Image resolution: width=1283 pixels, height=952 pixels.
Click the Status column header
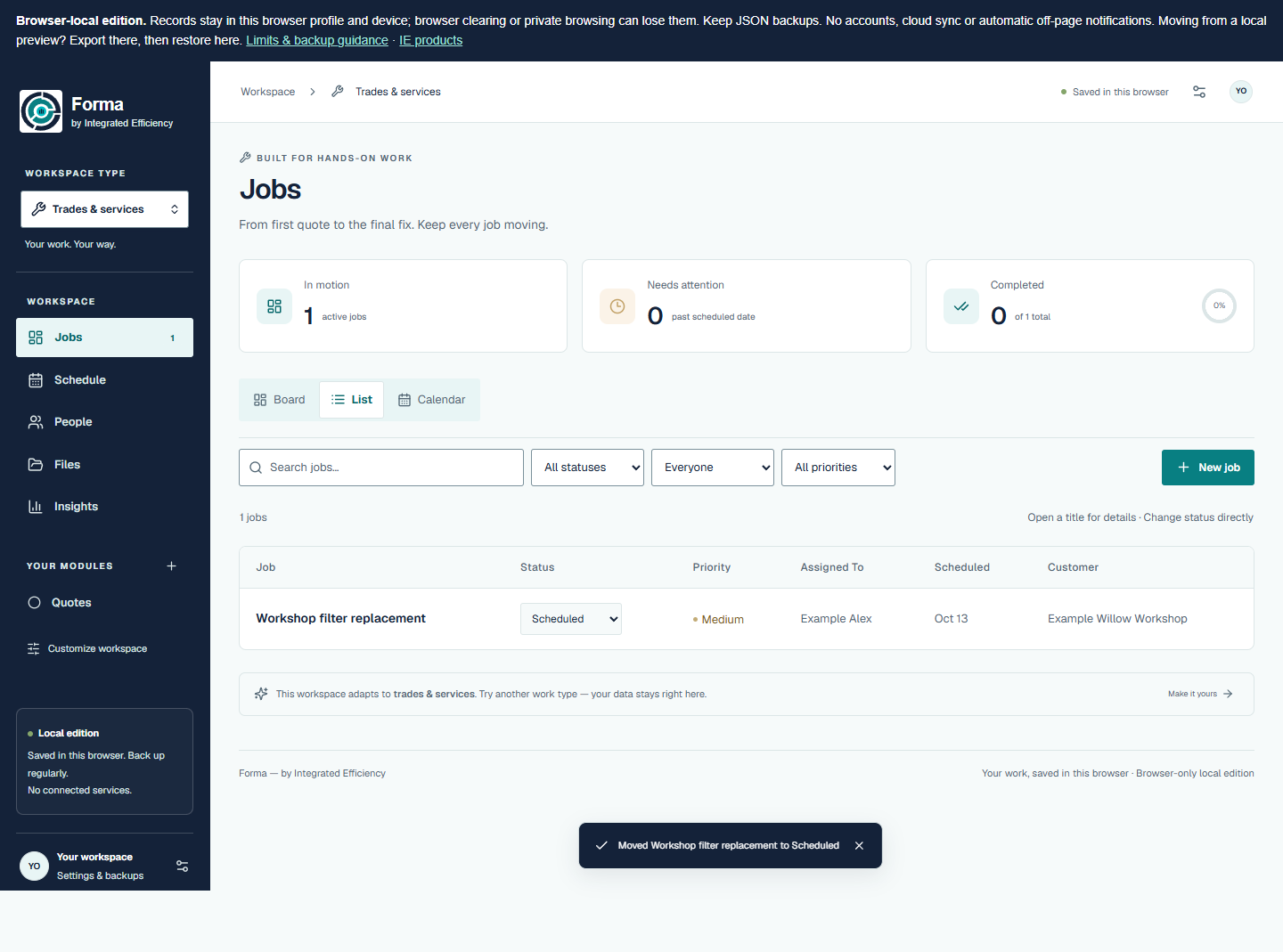[x=537, y=567]
